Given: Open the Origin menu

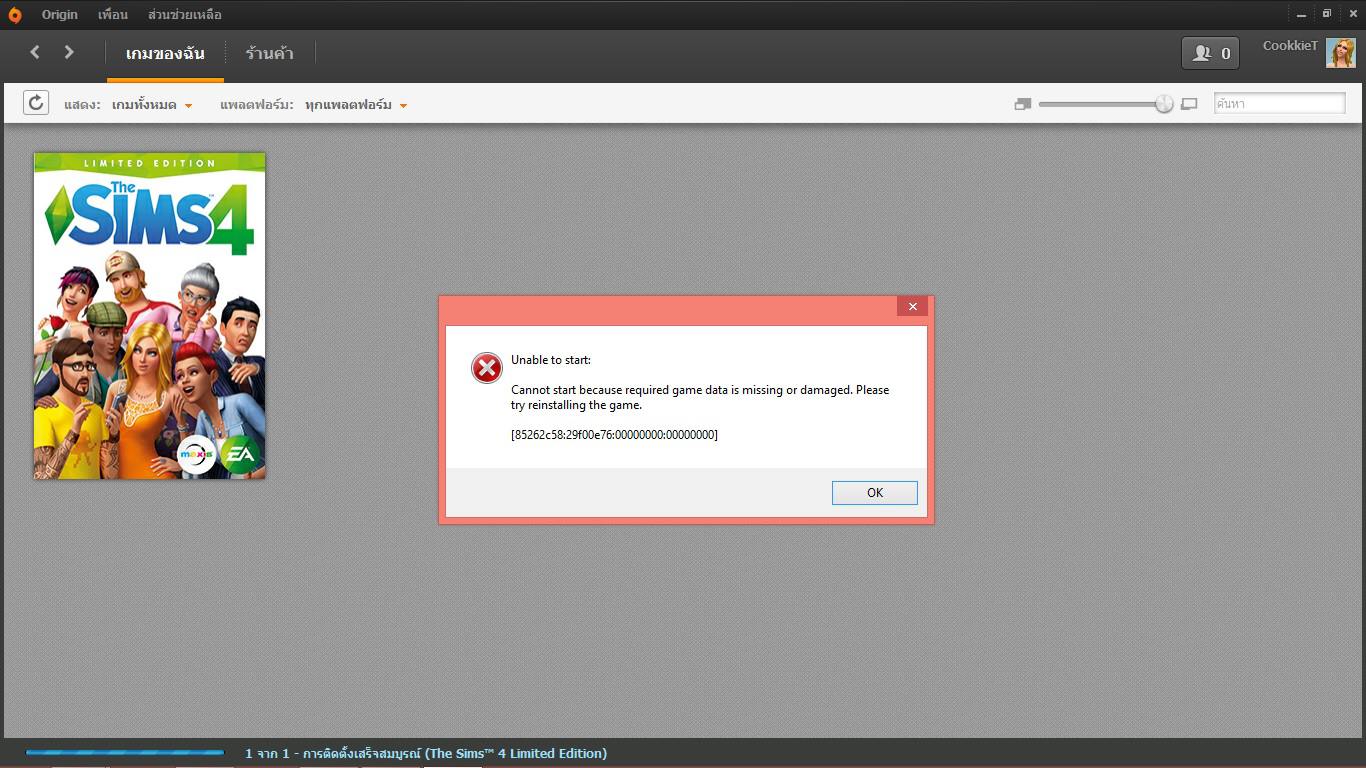Looking at the screenshot, I should (60, 15).
